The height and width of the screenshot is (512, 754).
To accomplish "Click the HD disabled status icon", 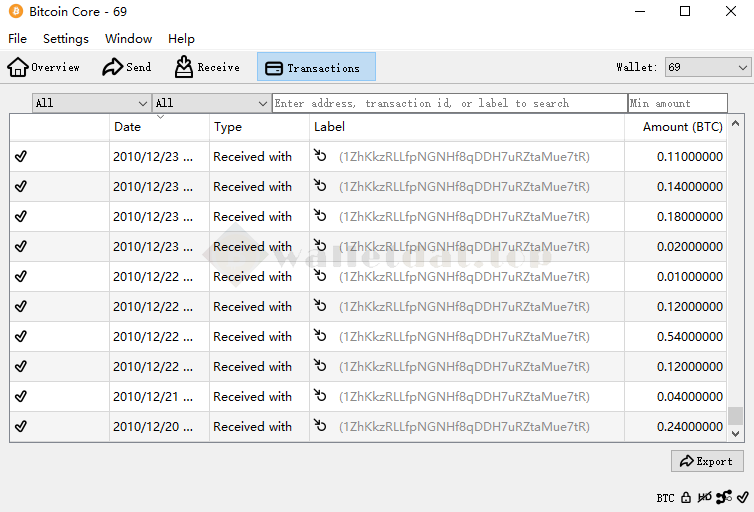I will coord(705,497).
